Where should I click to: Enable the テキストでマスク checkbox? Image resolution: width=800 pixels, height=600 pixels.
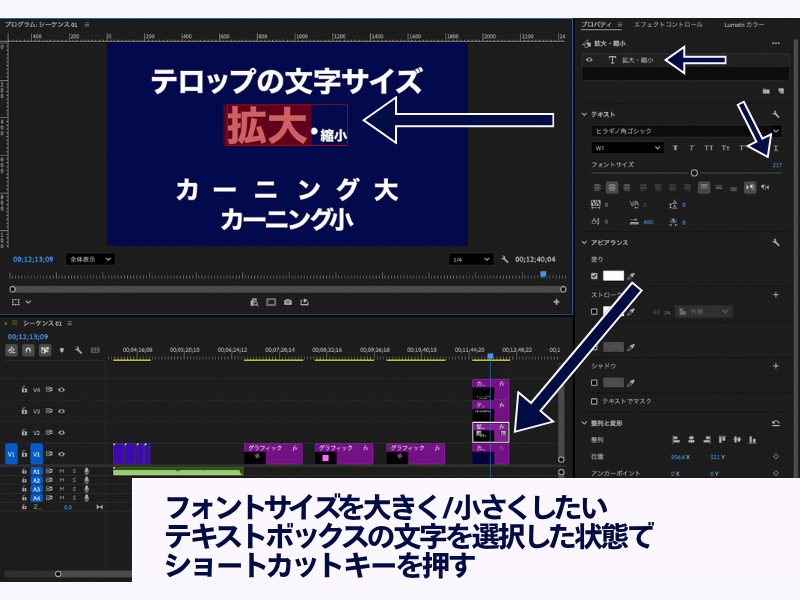(595, 399)
